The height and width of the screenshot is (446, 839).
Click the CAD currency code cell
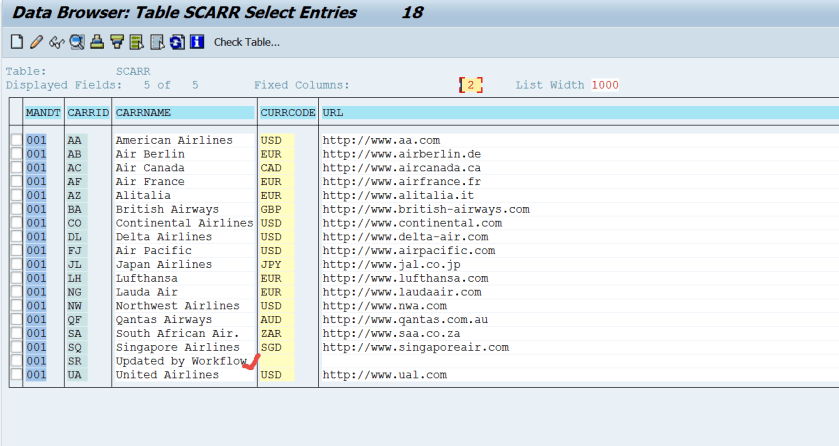pyautogui.click(x=277, y=168)
